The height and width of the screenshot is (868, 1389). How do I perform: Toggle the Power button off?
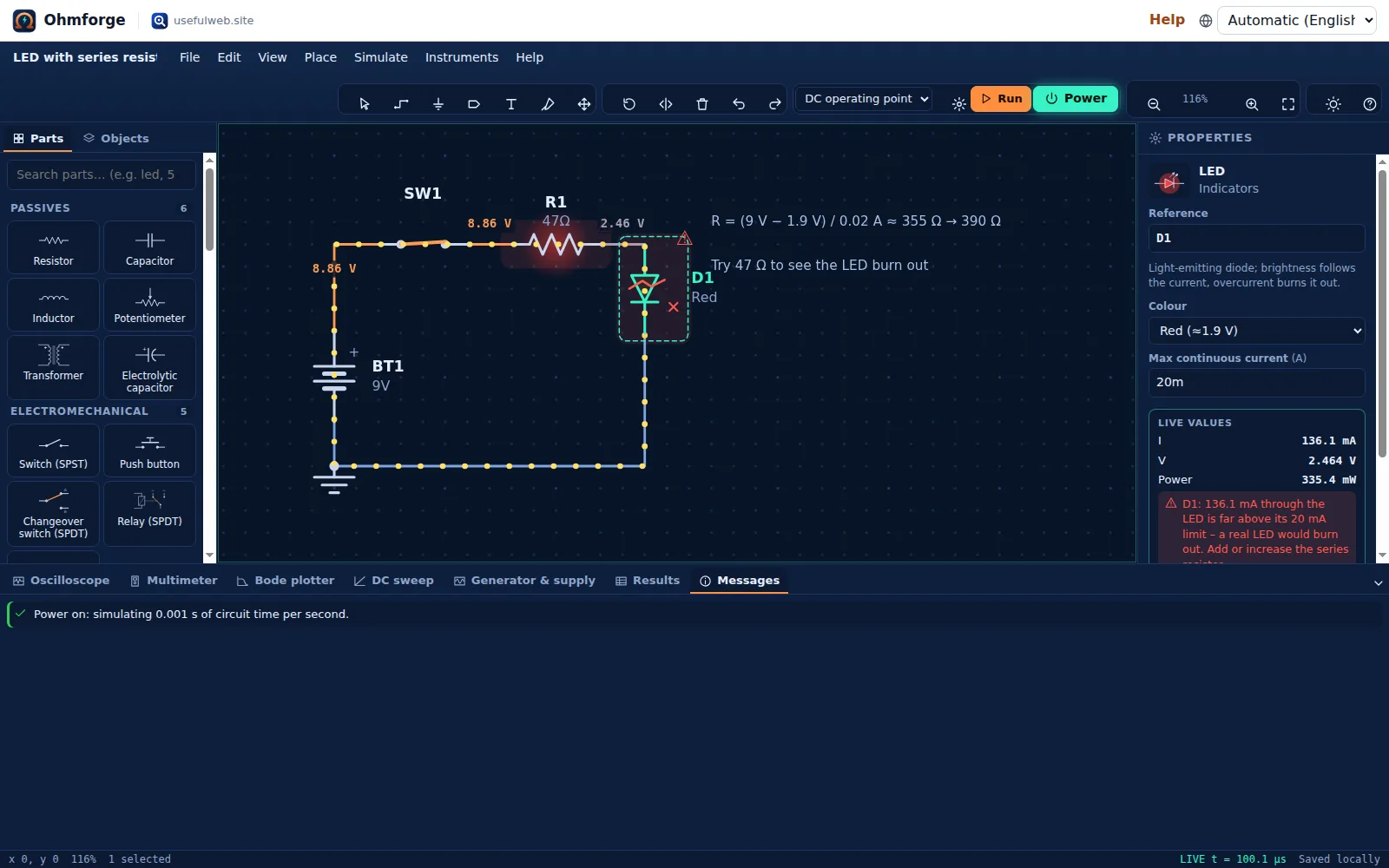click(1076, 99)
